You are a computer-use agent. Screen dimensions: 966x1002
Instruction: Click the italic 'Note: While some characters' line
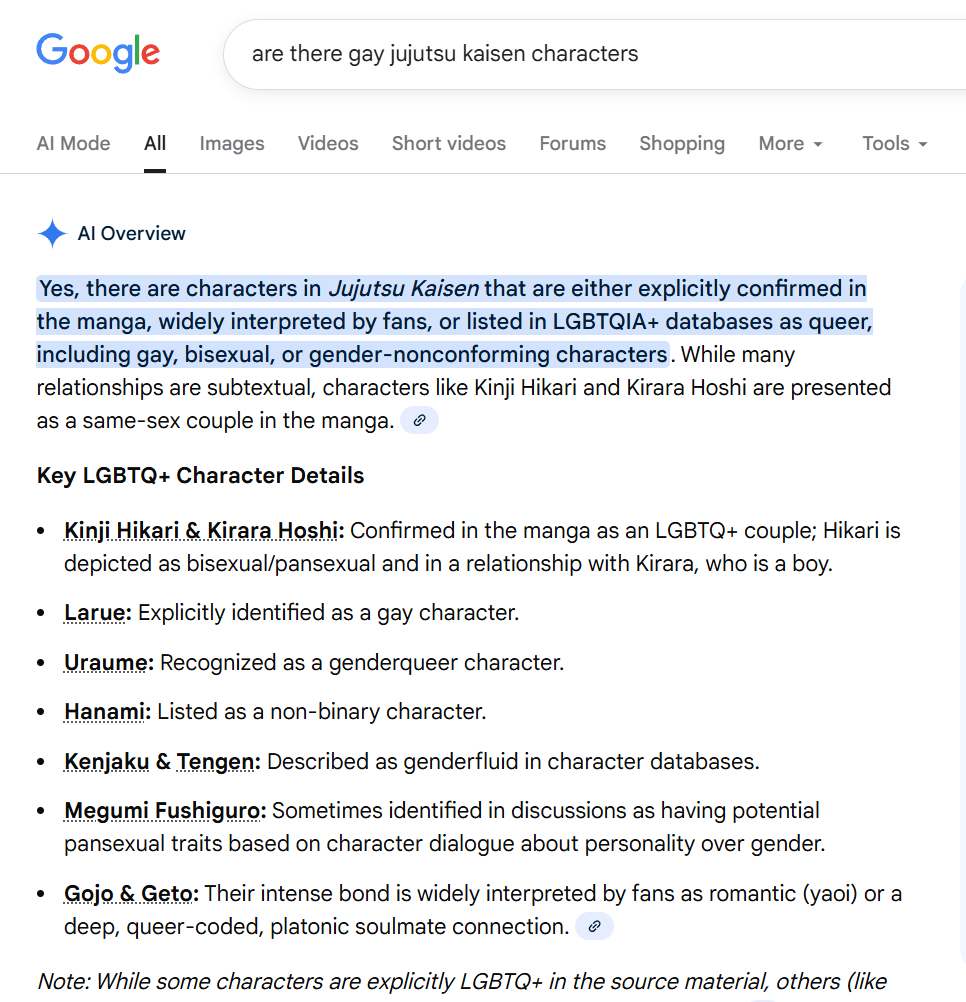tap(462, 981)
